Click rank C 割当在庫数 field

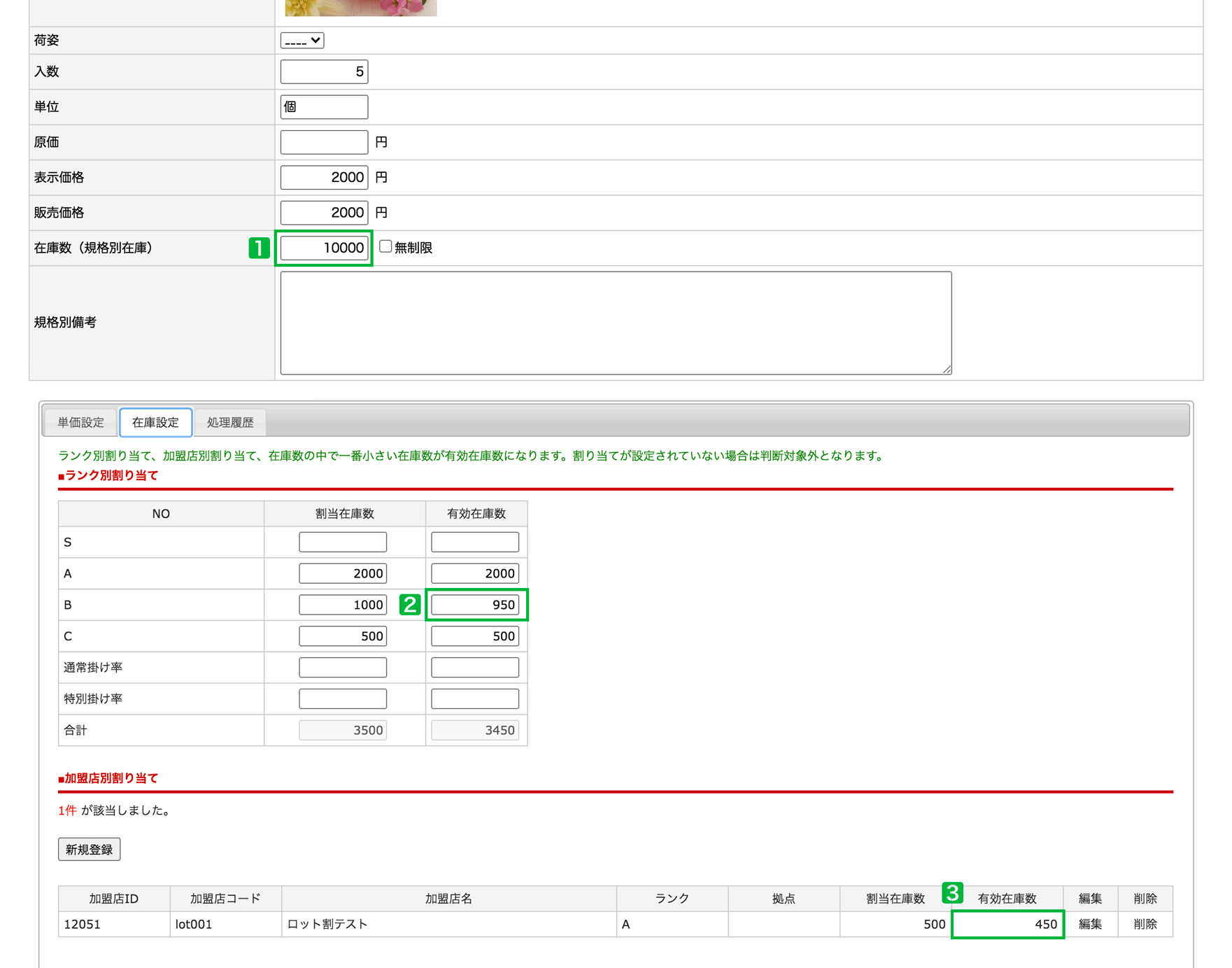343,636
